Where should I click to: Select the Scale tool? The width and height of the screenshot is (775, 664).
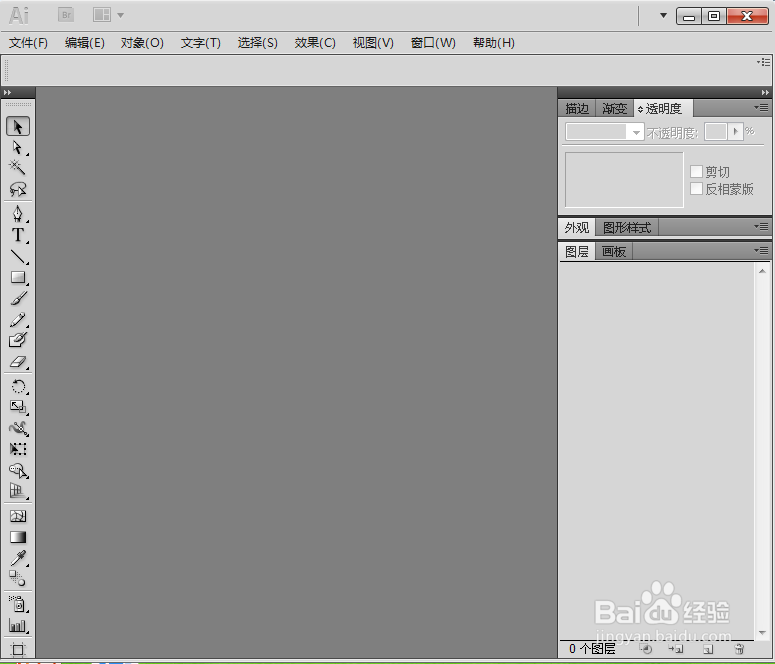point(18,407)
